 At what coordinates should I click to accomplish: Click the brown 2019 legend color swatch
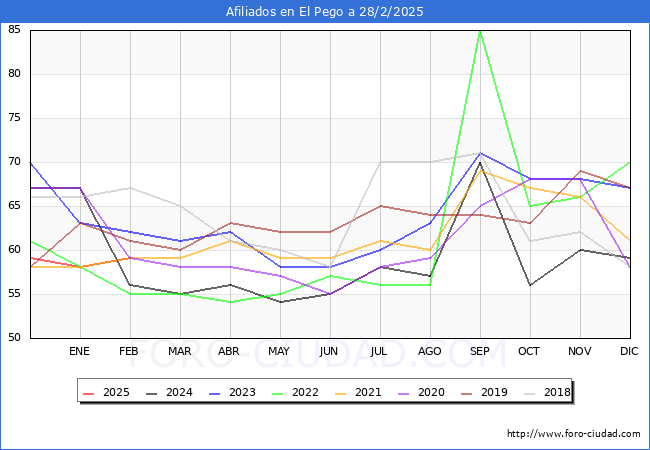467,393
